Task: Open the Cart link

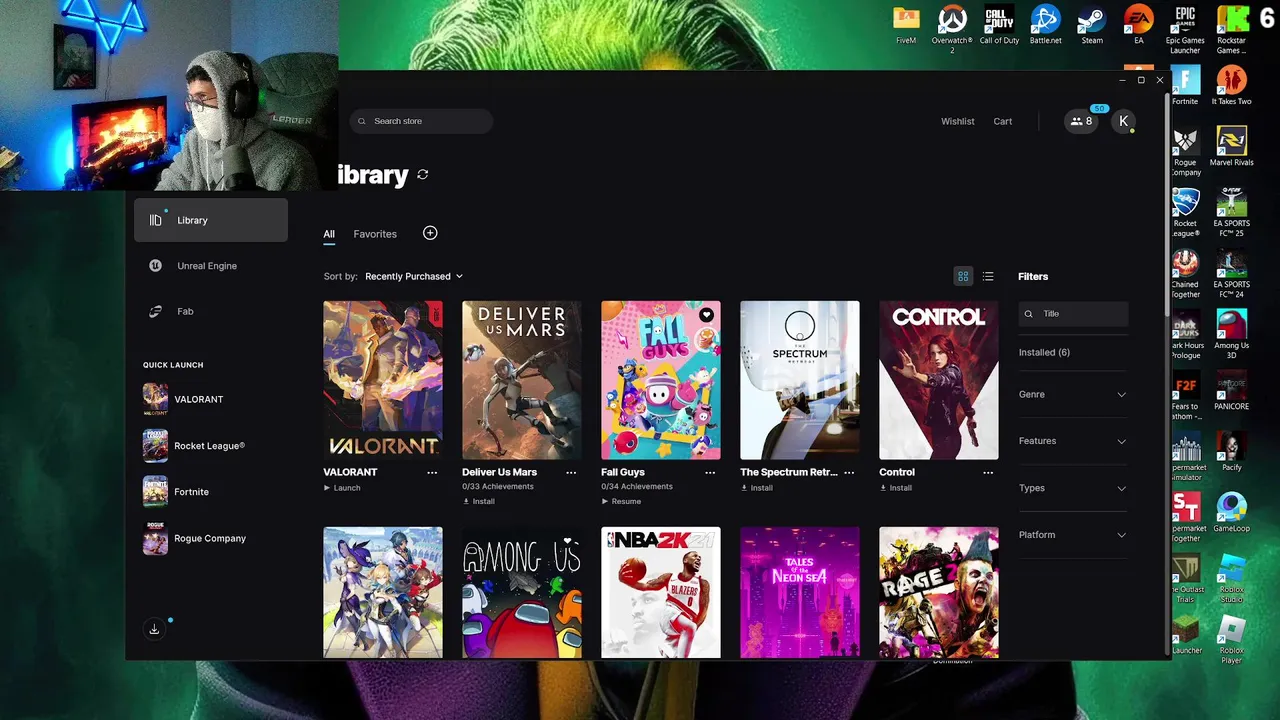Action: click(1003, 121)
